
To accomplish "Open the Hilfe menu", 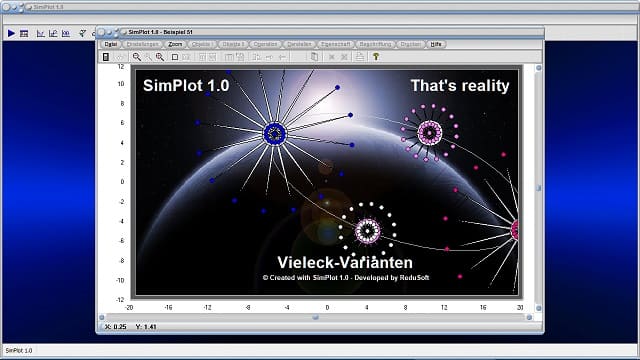I will pos(436,44).
